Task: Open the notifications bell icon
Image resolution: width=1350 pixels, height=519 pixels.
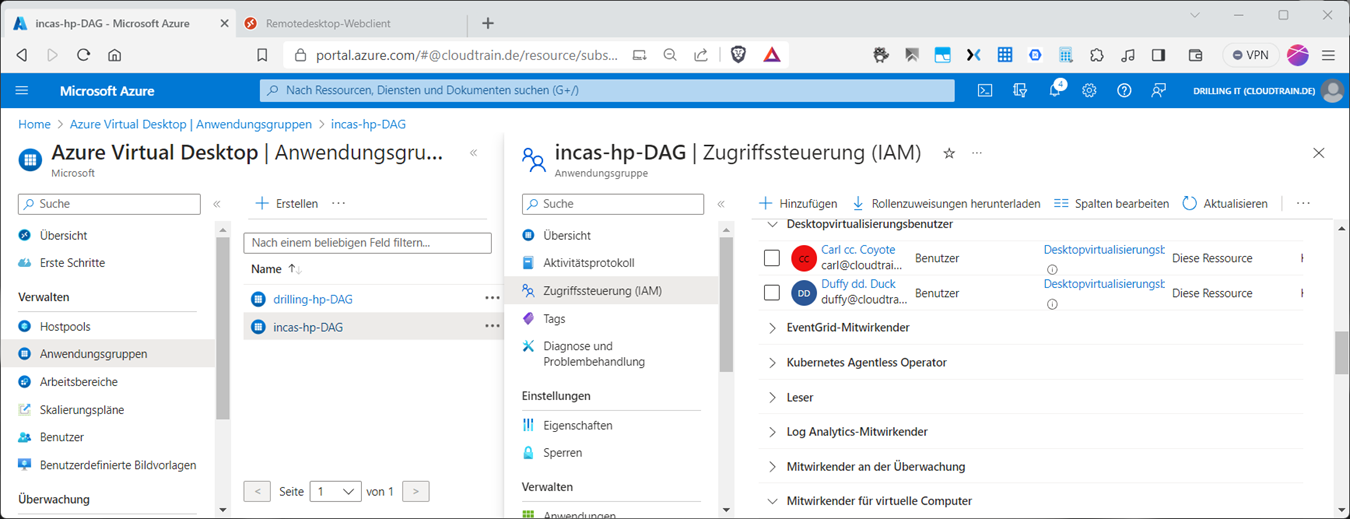Action: point(1054,90)
